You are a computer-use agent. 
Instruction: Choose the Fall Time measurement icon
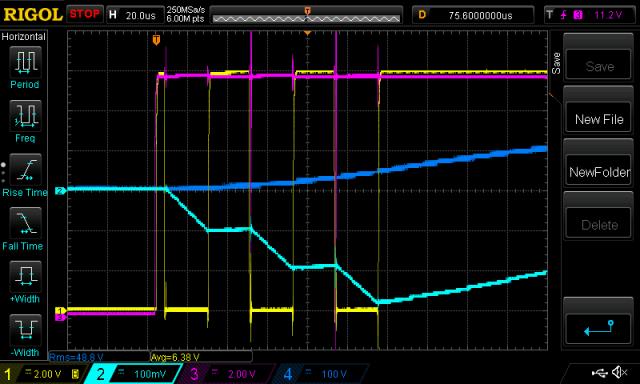[25, 223]
